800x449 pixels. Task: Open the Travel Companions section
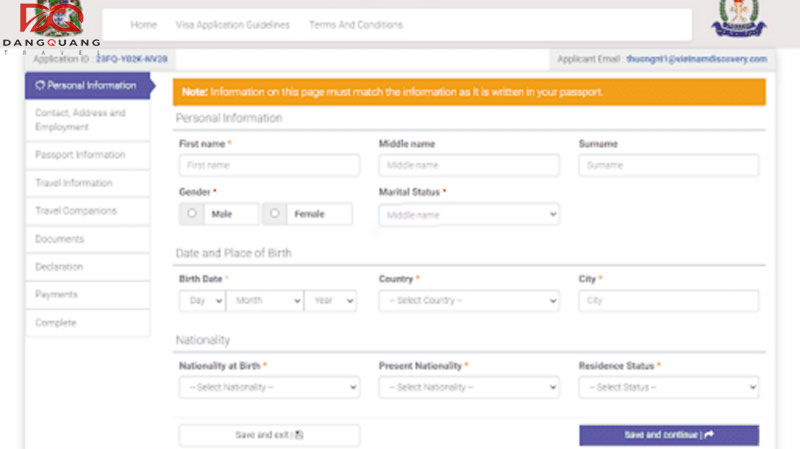pos(76,211)
